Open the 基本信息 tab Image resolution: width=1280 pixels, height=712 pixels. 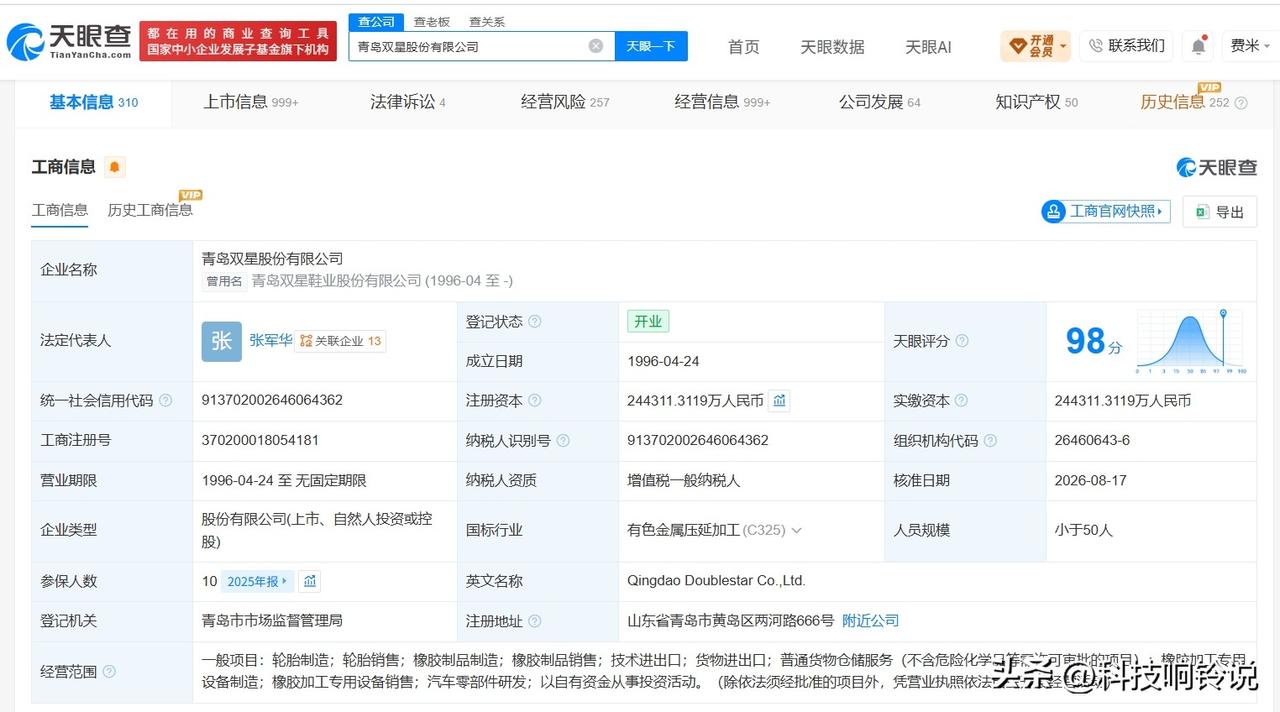94,102
